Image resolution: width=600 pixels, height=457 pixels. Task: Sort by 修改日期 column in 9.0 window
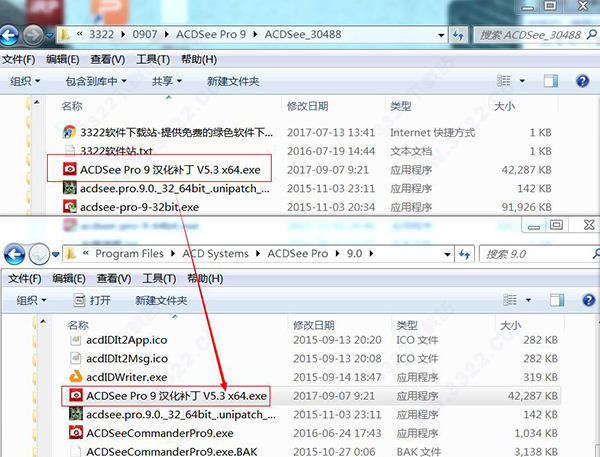click(x=314, y=325)
